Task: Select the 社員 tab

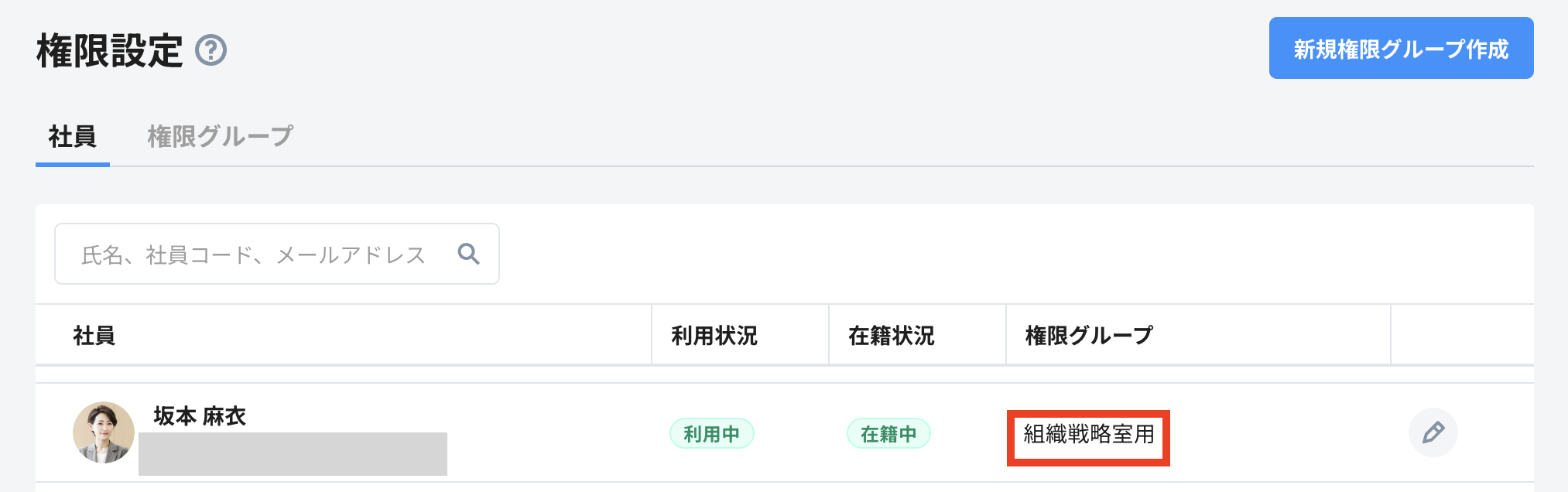Action: (x=73, y=136)
